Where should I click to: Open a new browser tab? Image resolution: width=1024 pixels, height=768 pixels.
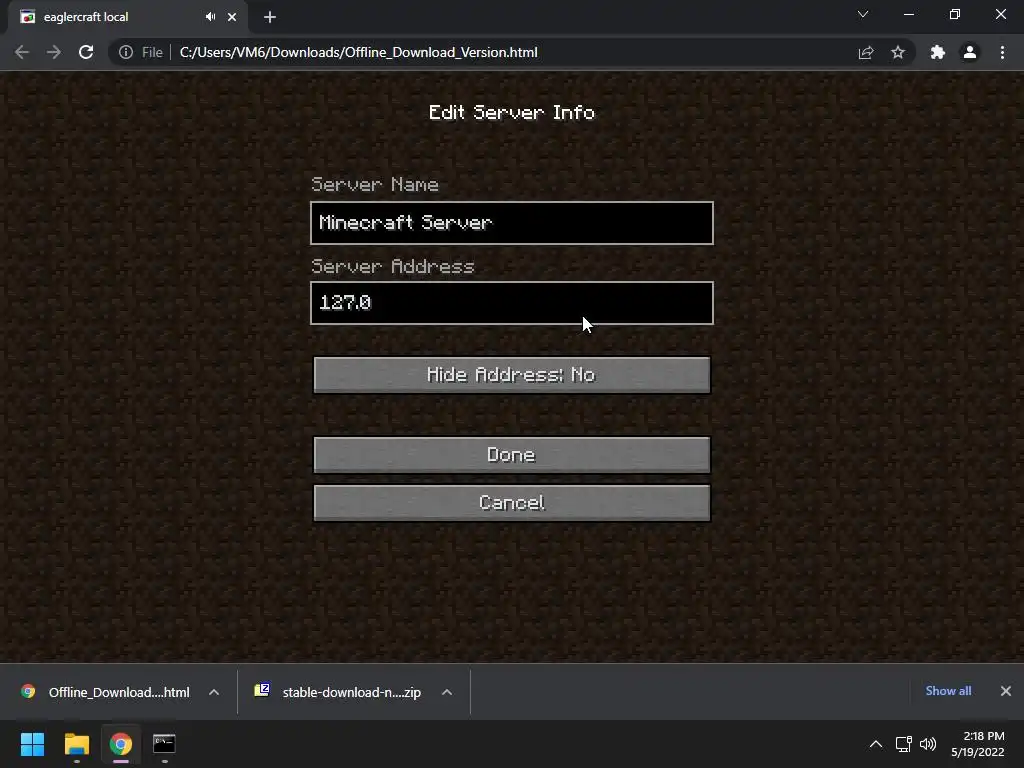270,17
